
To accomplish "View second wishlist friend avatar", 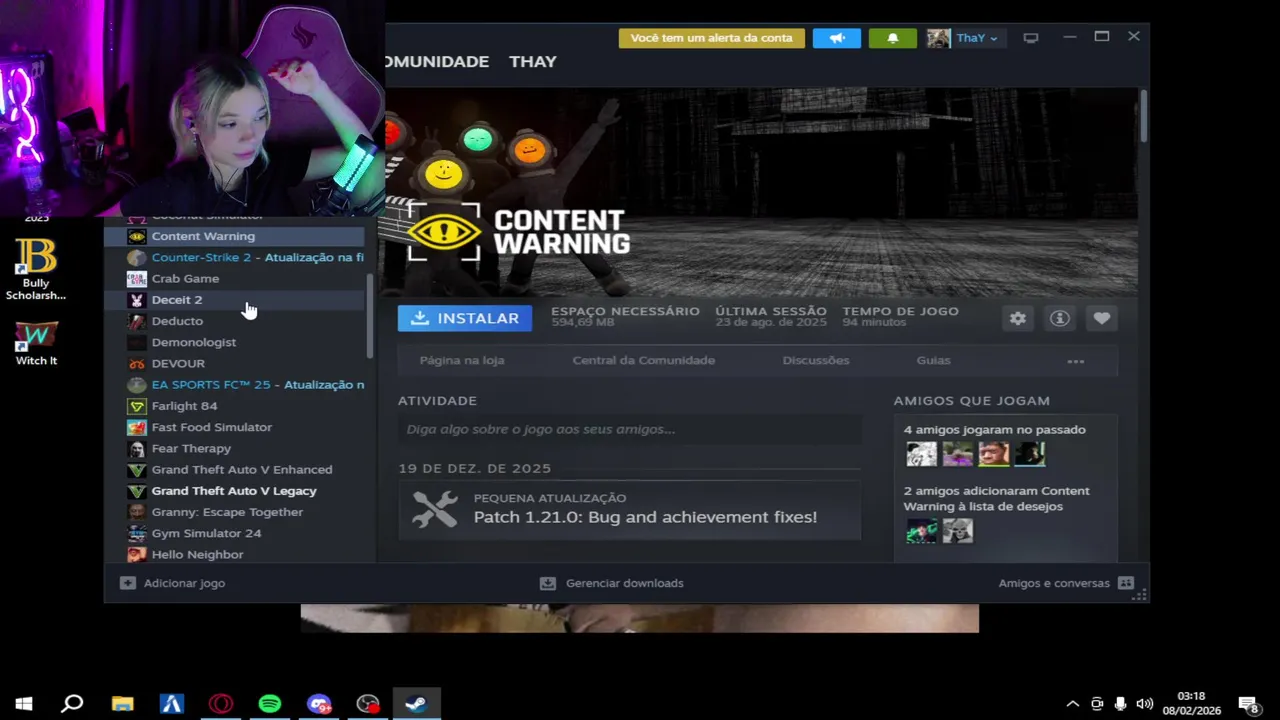I will point(957,531).
